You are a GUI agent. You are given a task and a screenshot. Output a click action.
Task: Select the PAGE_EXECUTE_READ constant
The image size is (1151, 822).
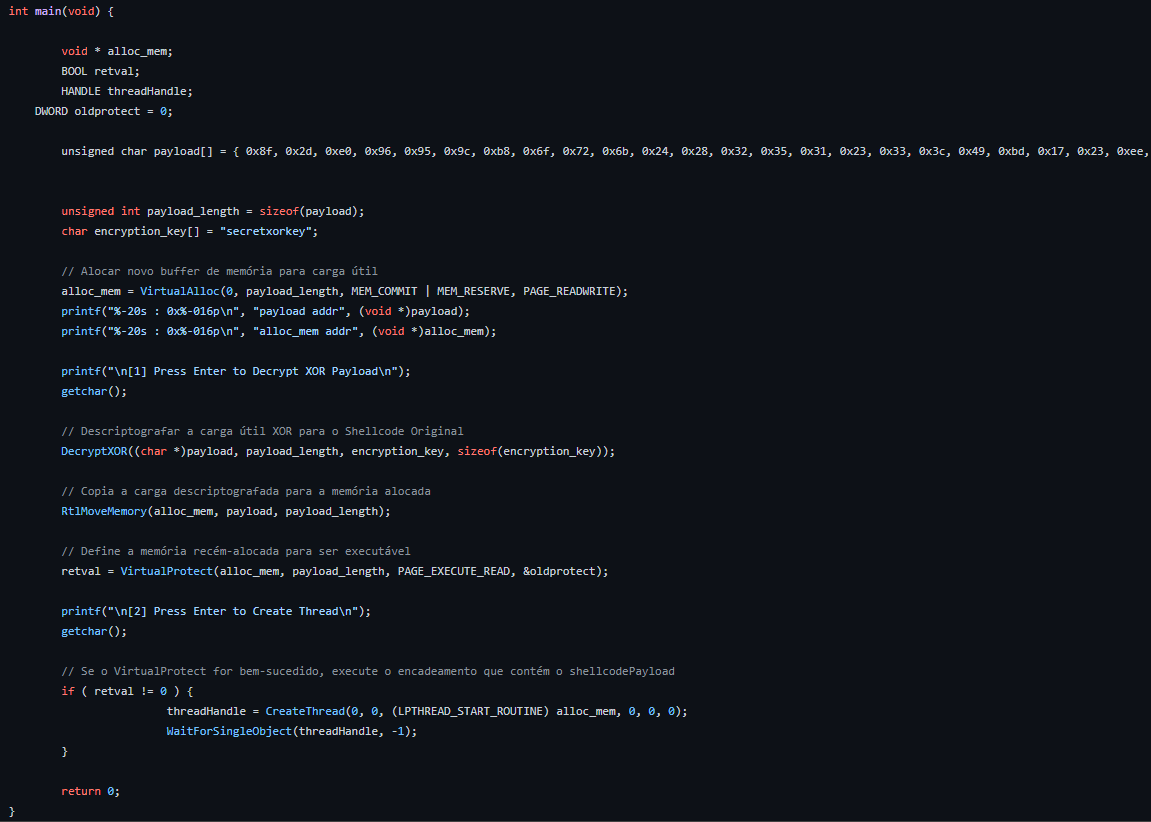click(454, 572)
